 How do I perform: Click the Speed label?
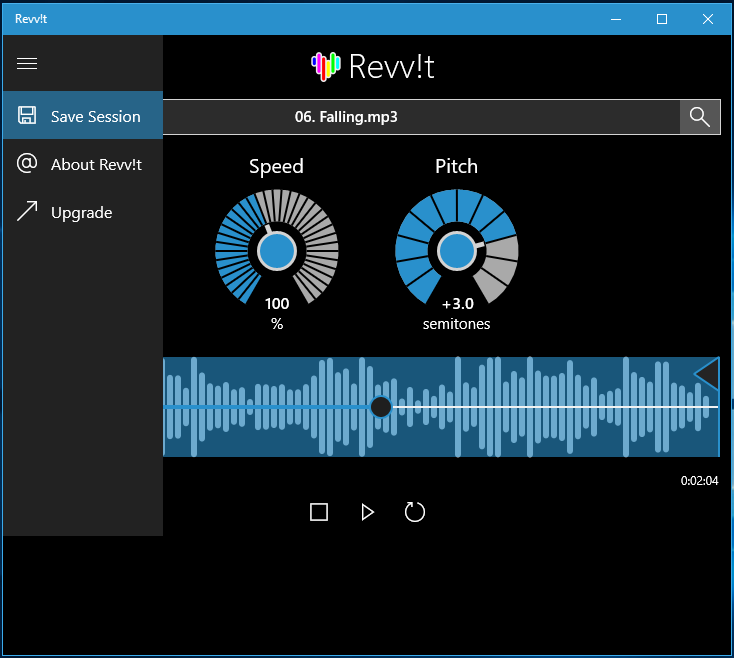click(x=276, y=167)
